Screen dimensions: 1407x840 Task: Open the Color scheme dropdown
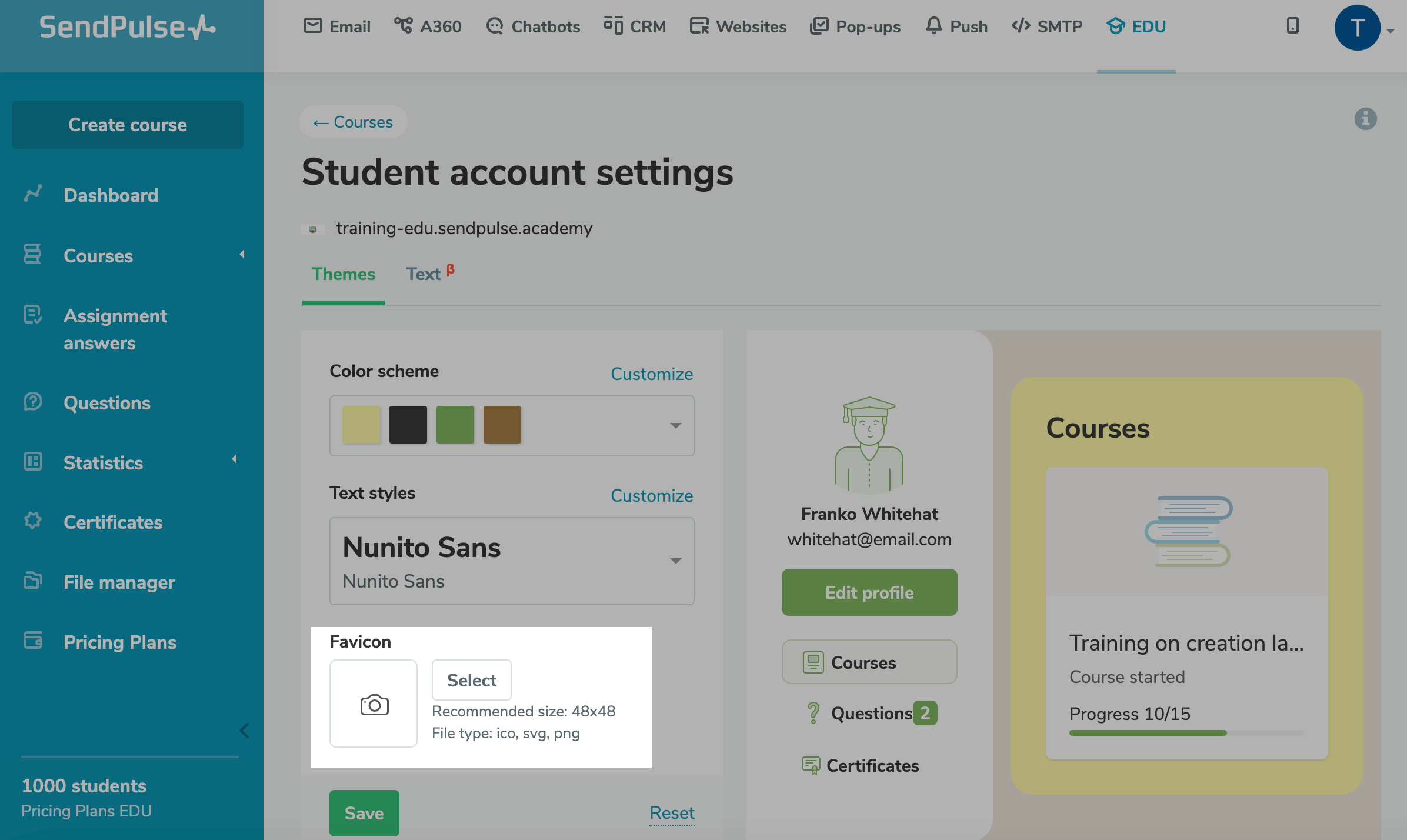coord(675,425)
